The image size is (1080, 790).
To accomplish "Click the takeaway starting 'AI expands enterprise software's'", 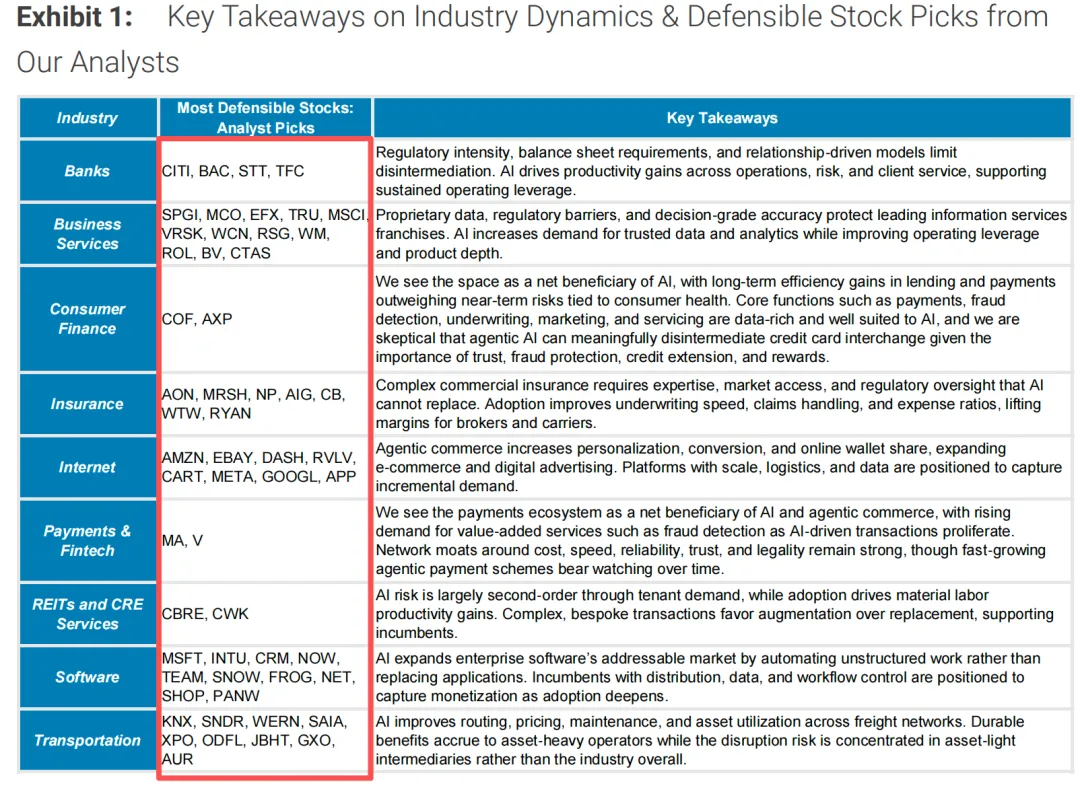I will coord(722,677).
